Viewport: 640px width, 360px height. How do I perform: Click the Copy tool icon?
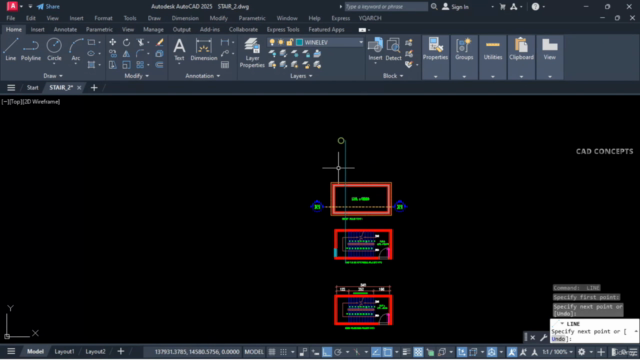click(113, 53)
